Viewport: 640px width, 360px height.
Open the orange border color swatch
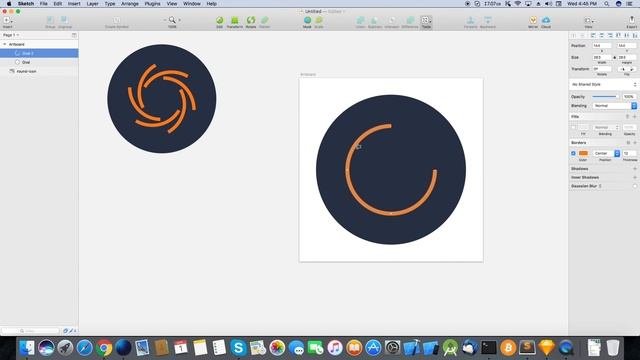pyautogui.click(x=583, y=153)
